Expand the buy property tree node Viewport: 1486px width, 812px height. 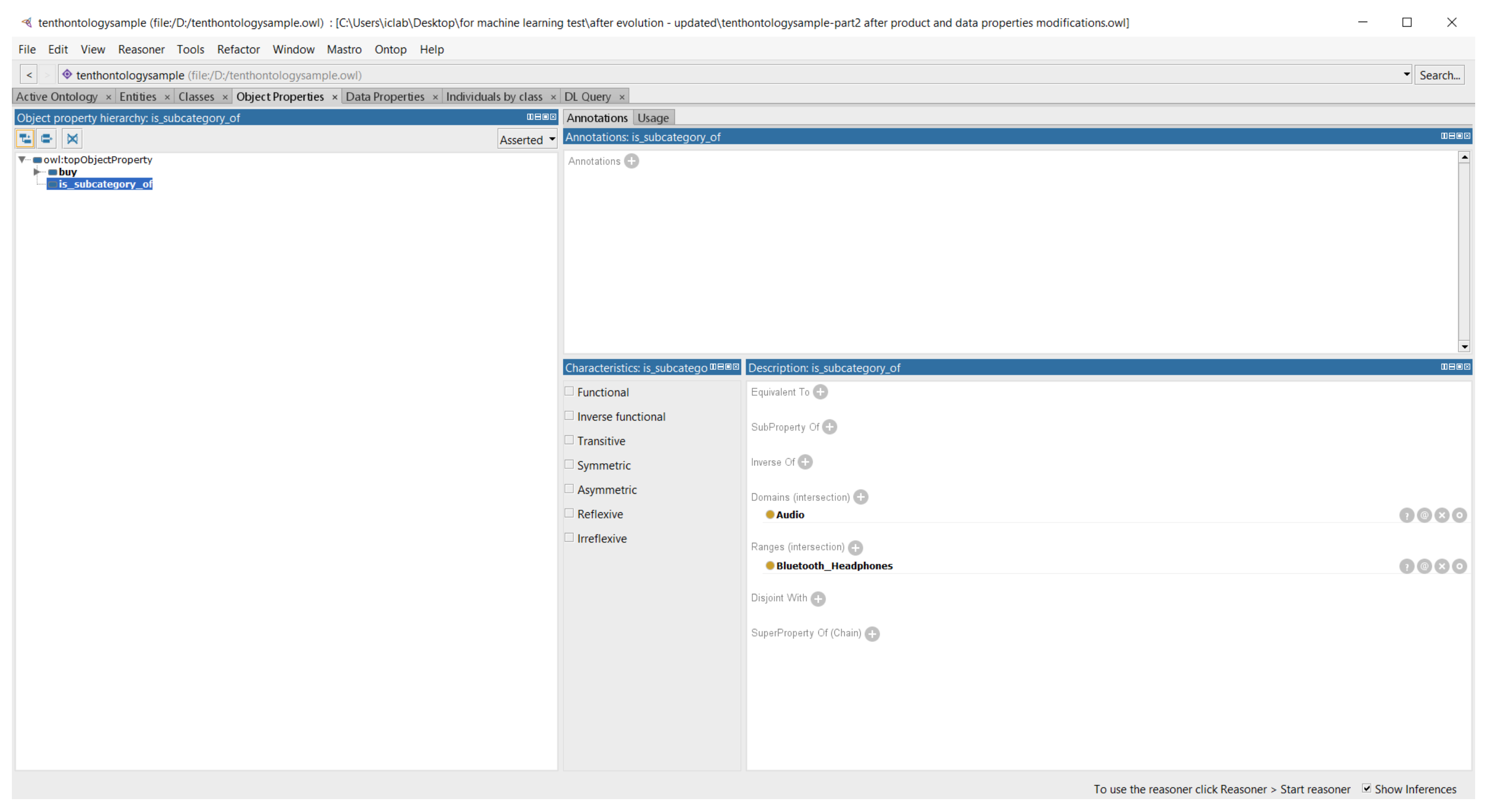click(36, 172)
